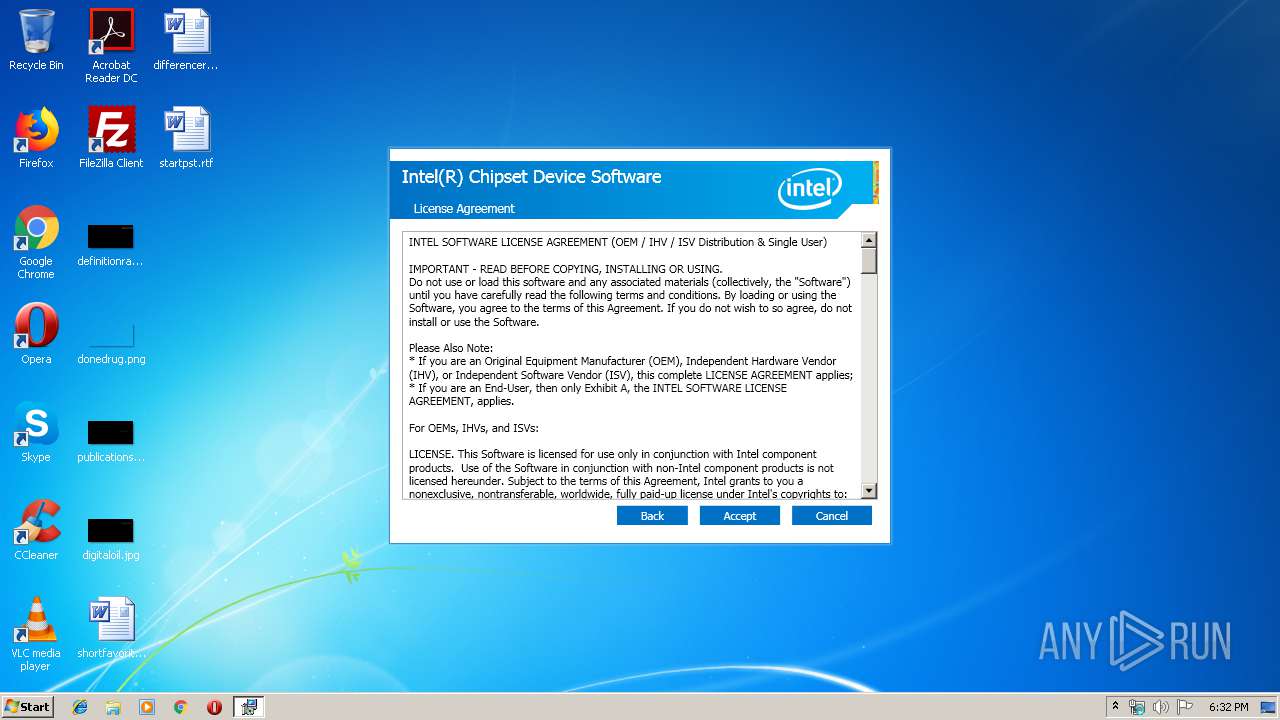Select the digitaloil.jpg file icon
1280x720 pixels.
tap(111, 537)
